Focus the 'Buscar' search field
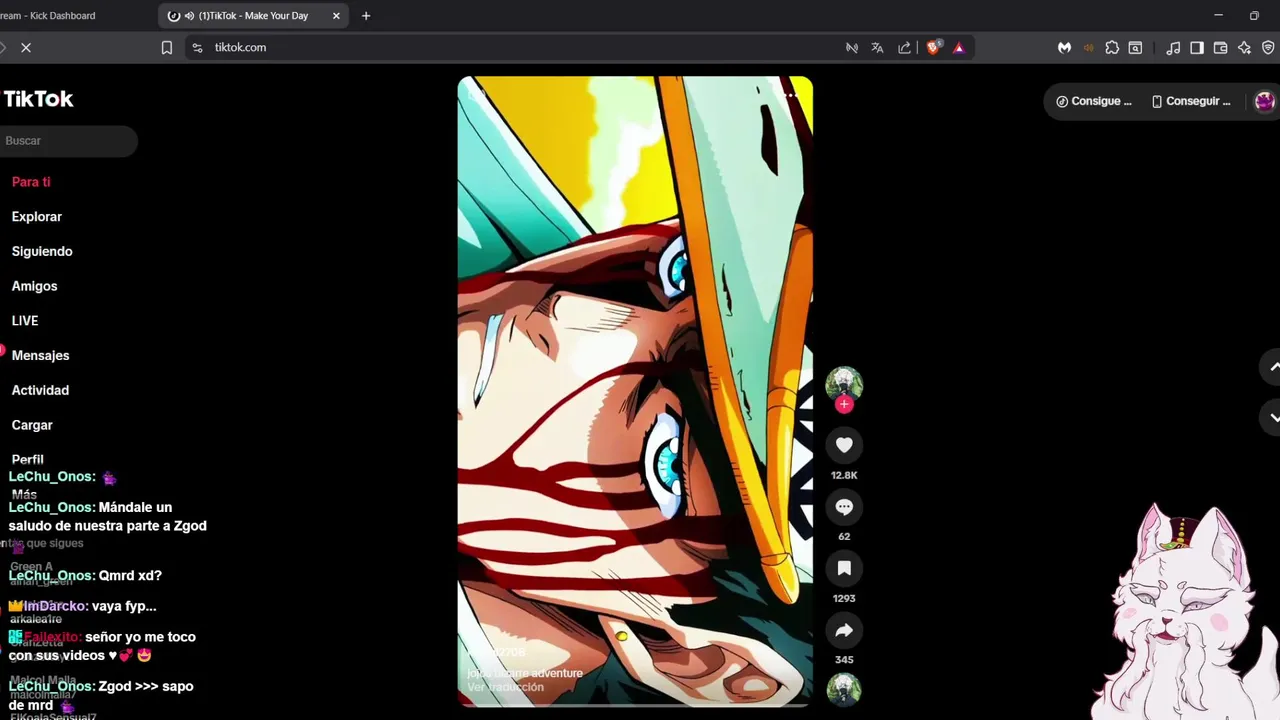 pos(66,141)
